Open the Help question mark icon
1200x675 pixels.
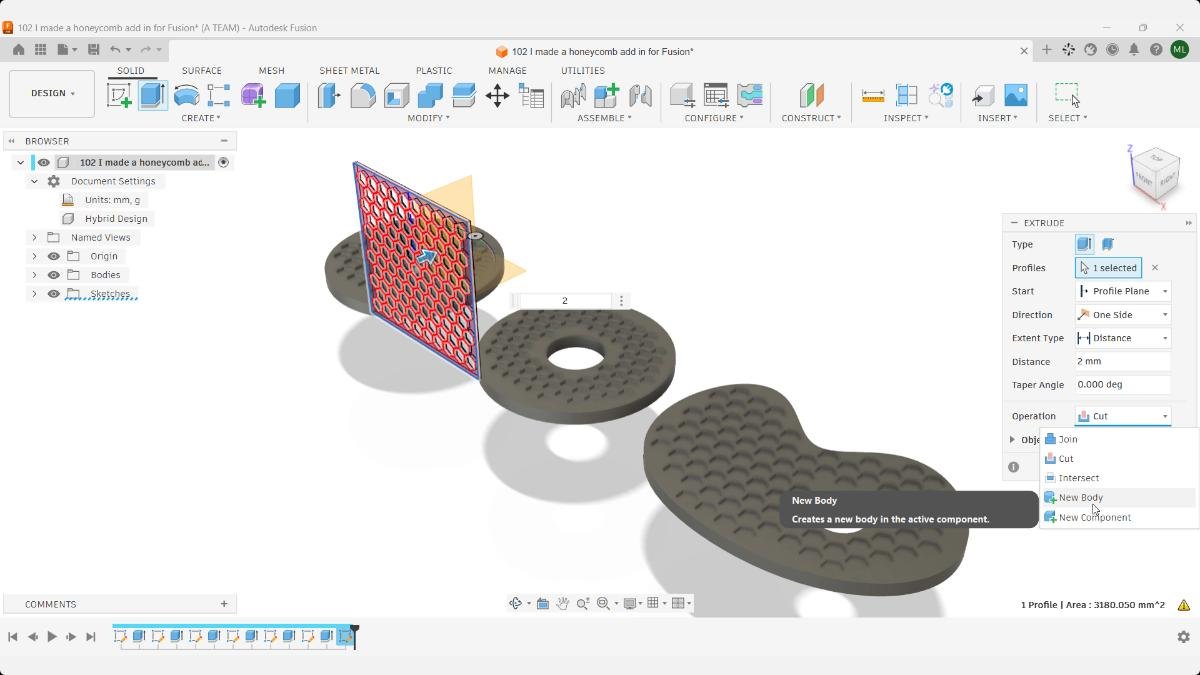(x=1156, y=49)
